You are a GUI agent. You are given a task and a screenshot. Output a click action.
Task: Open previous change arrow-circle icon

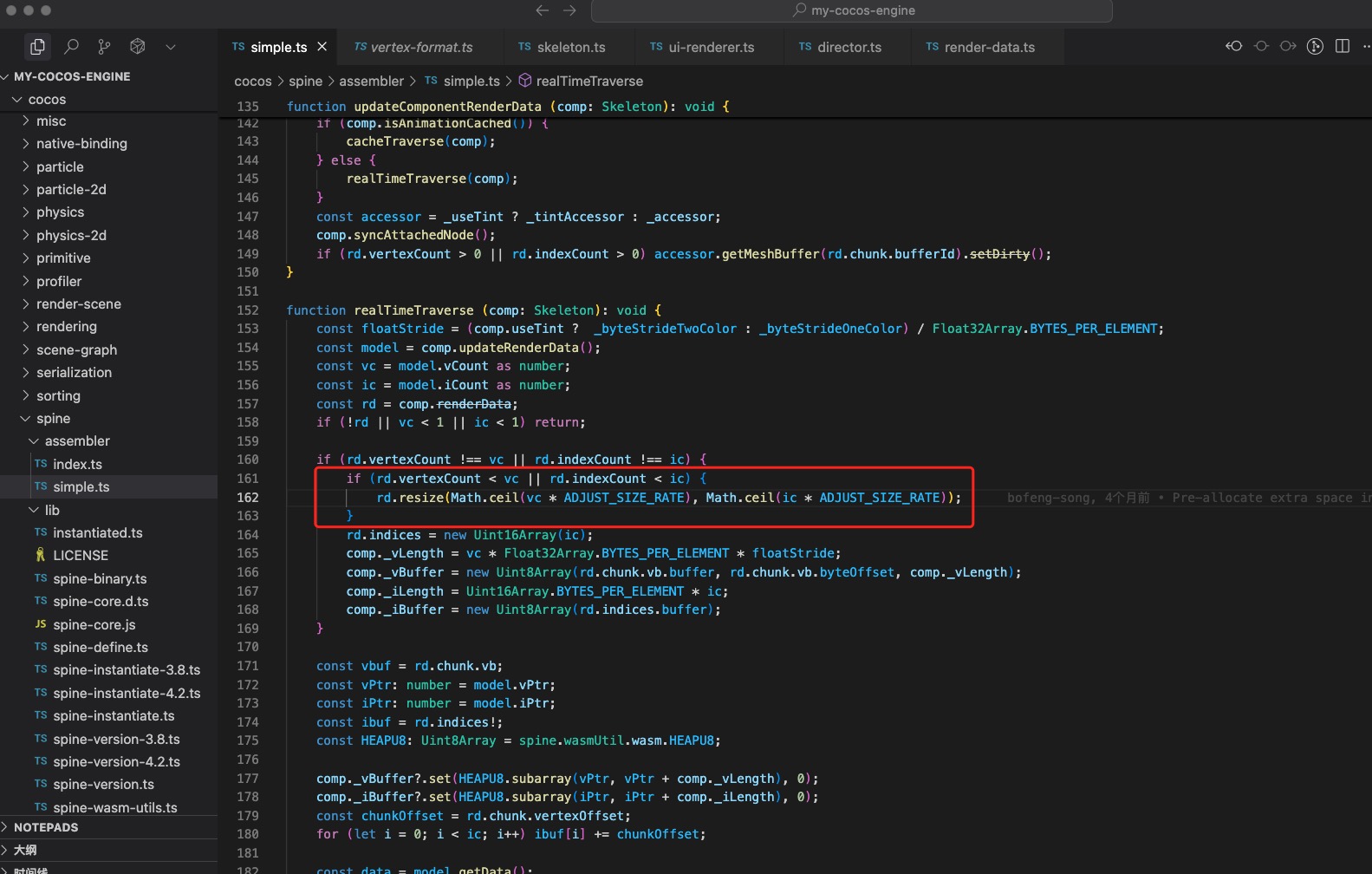click(x=1233, y=47)
